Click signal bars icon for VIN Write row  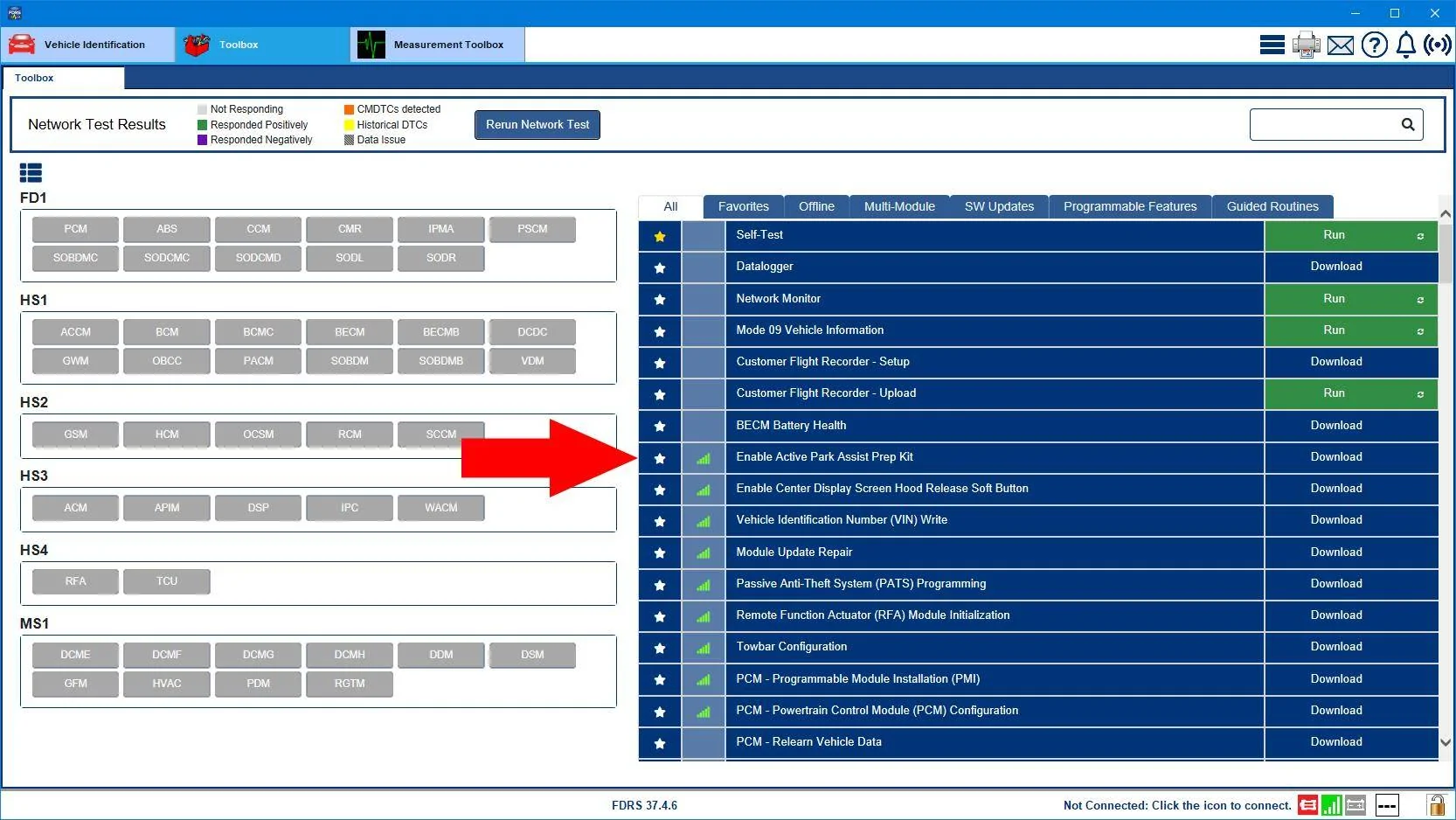704,521
